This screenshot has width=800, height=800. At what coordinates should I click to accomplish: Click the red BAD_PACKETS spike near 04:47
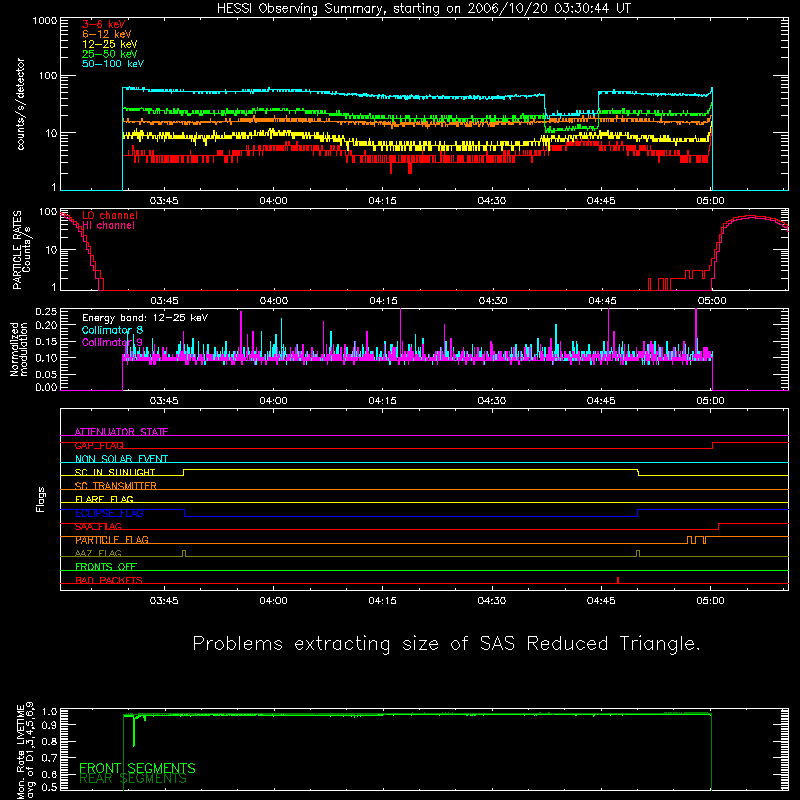click(618, 580)
